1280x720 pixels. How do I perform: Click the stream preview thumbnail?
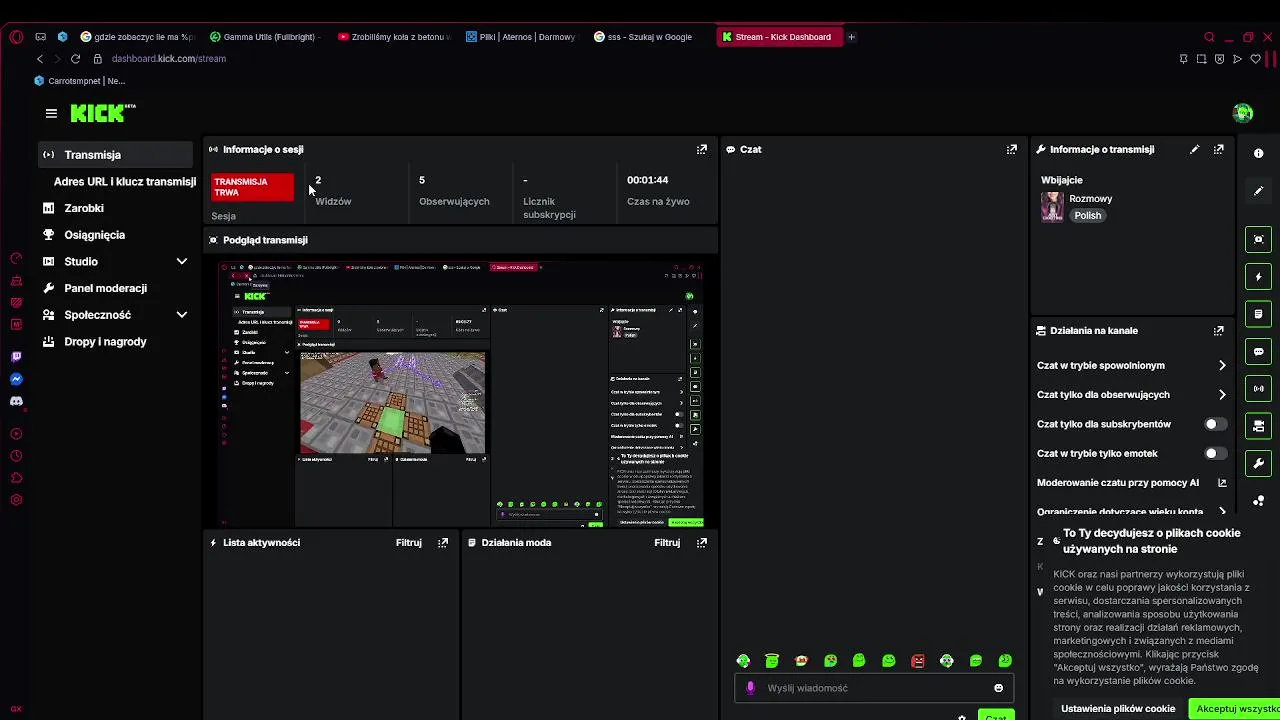(x=461, y=395)
